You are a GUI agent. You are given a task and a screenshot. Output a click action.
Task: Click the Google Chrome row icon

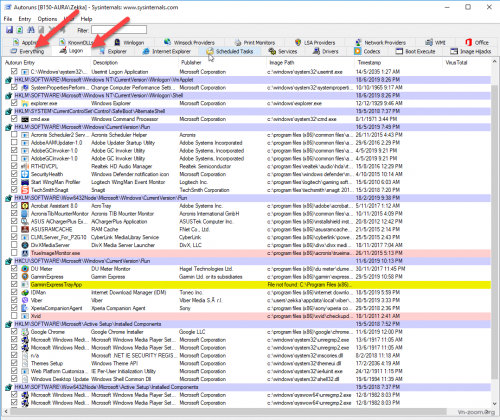click(25, 332)
